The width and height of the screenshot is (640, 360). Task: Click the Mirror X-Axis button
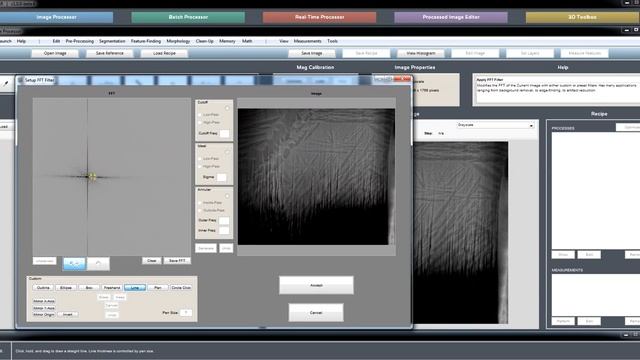coord(44,301)
